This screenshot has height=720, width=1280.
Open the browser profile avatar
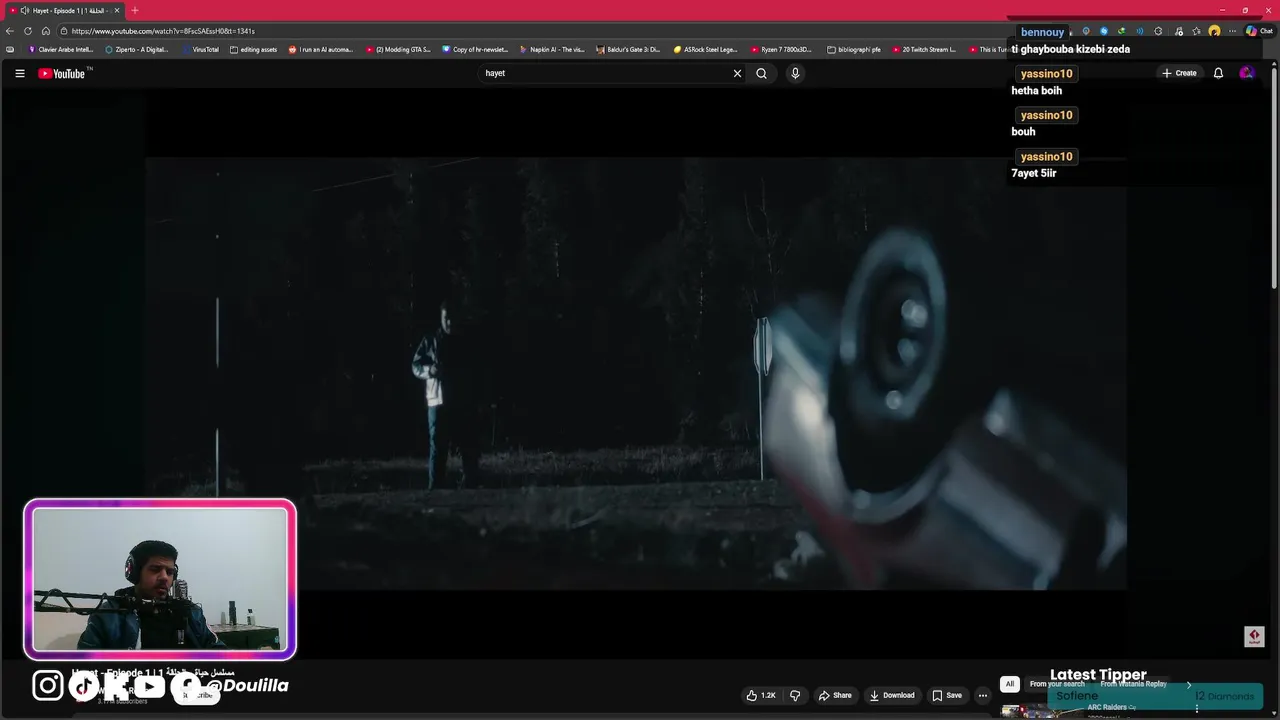(x=1214, y=31)
